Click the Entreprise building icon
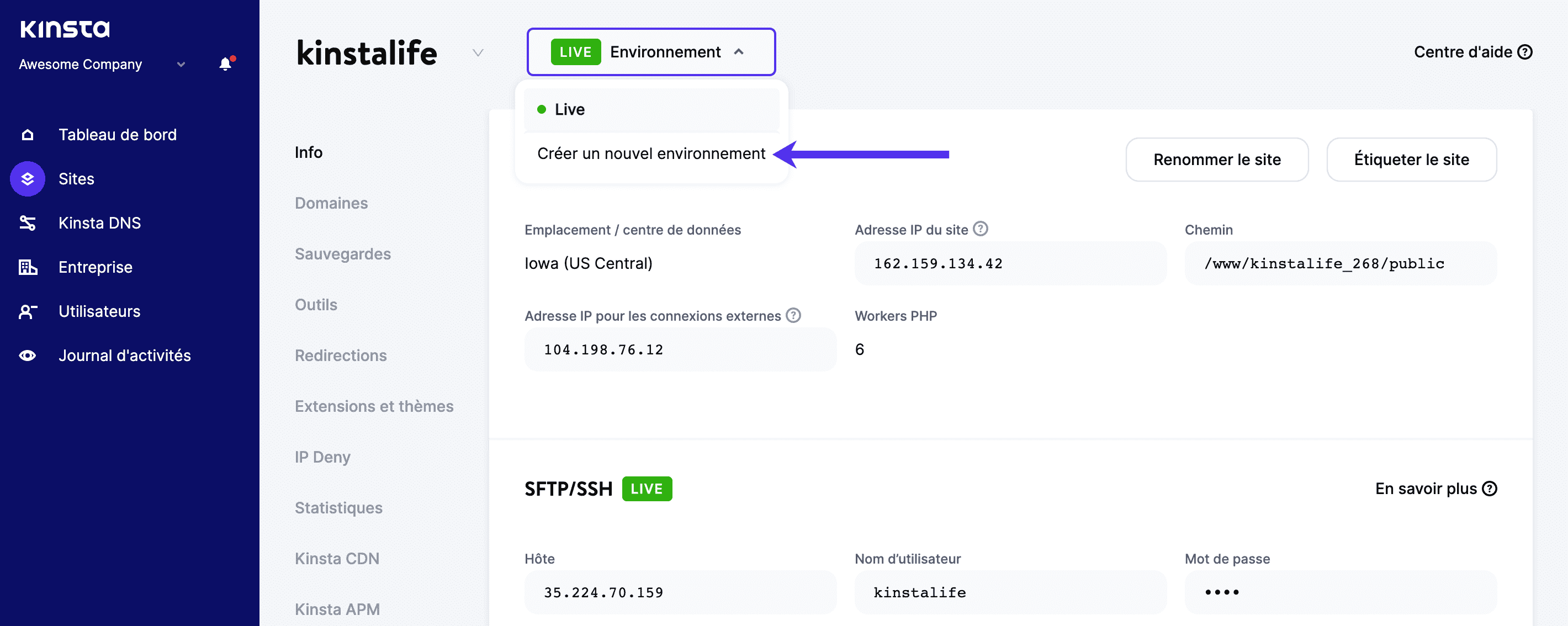 [28, 267]
